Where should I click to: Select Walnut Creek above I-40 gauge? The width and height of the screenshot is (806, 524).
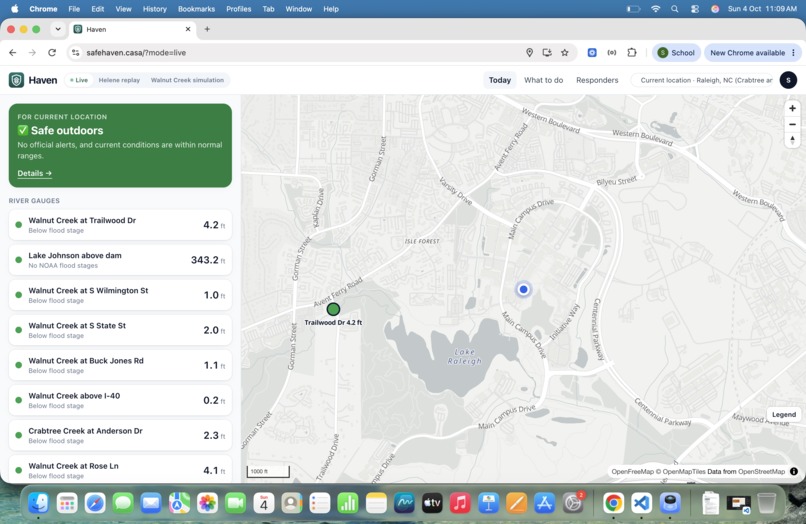coord(120,400)
